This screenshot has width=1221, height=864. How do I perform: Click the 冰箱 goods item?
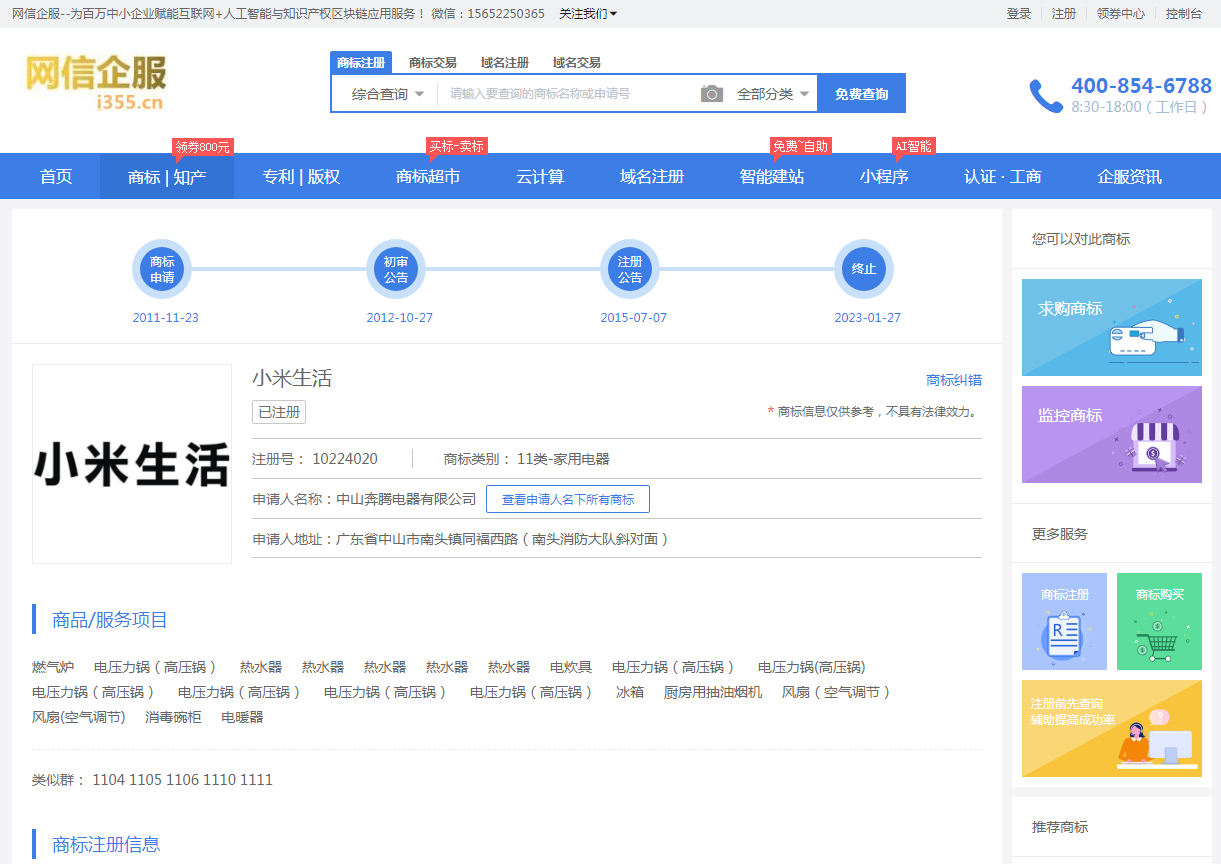630,692
